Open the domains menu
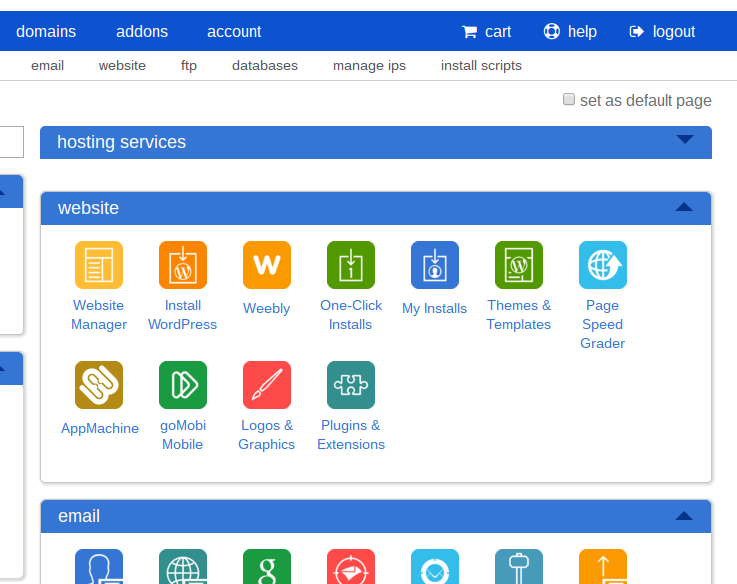 pyautogui.click(x=46, y=32)
